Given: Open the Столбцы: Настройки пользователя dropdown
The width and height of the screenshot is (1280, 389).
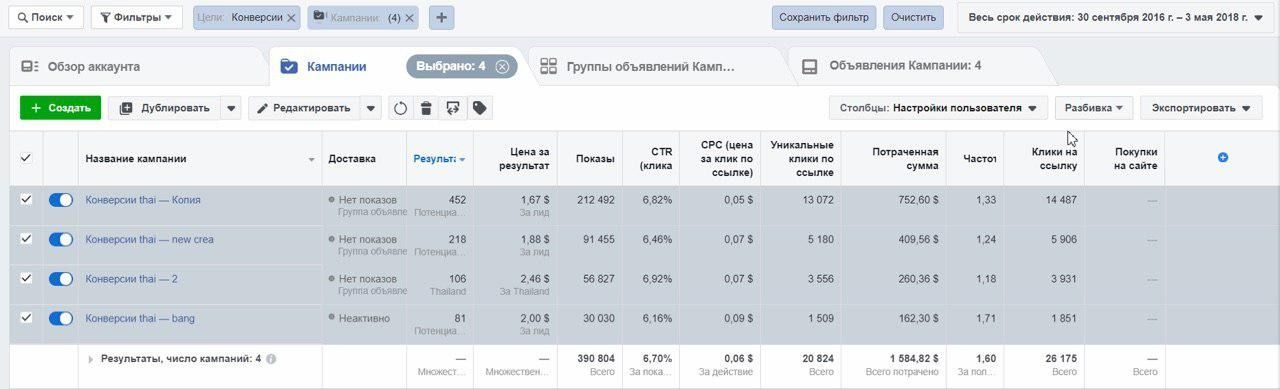Looking at the screenshot, I should pyautogui.click(x=938, y=108).
